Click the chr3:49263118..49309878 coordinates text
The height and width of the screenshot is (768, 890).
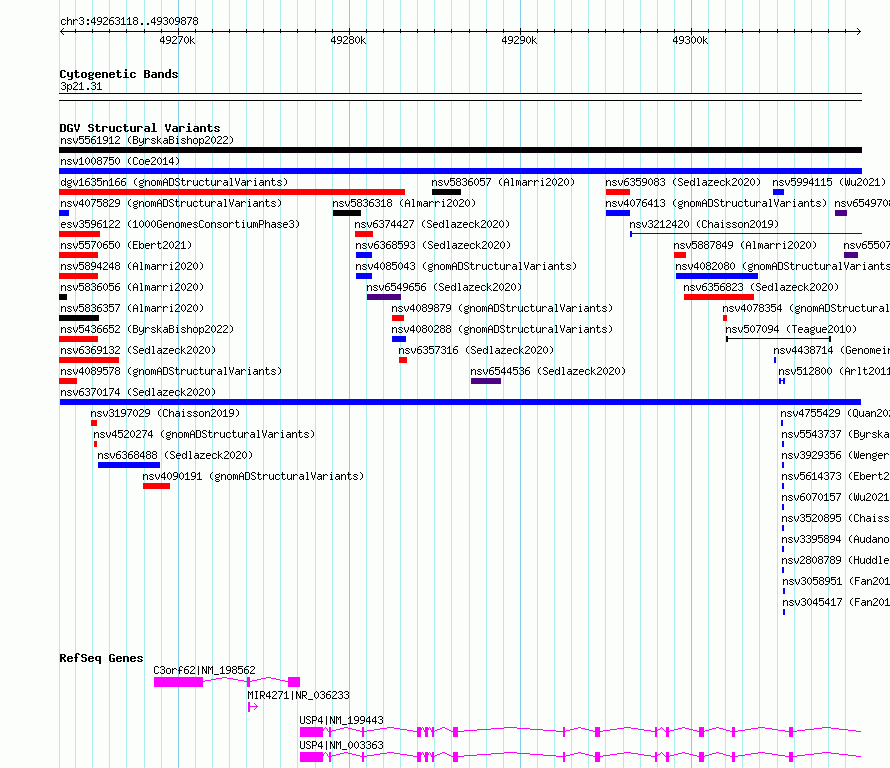point(129,21)
